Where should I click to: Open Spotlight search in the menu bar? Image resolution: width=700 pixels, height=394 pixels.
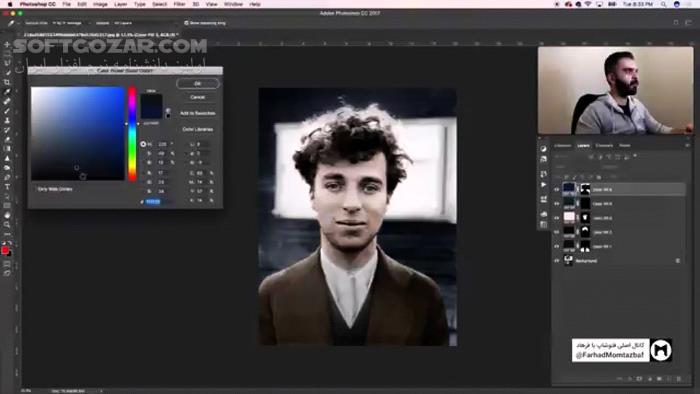(664, 4)
